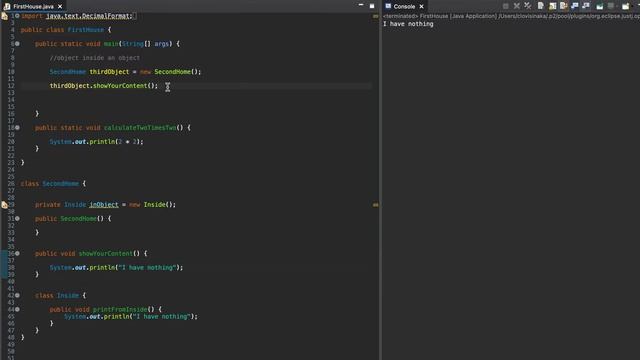
Task: Click Pin Console icon
Action: coord(600,6)
